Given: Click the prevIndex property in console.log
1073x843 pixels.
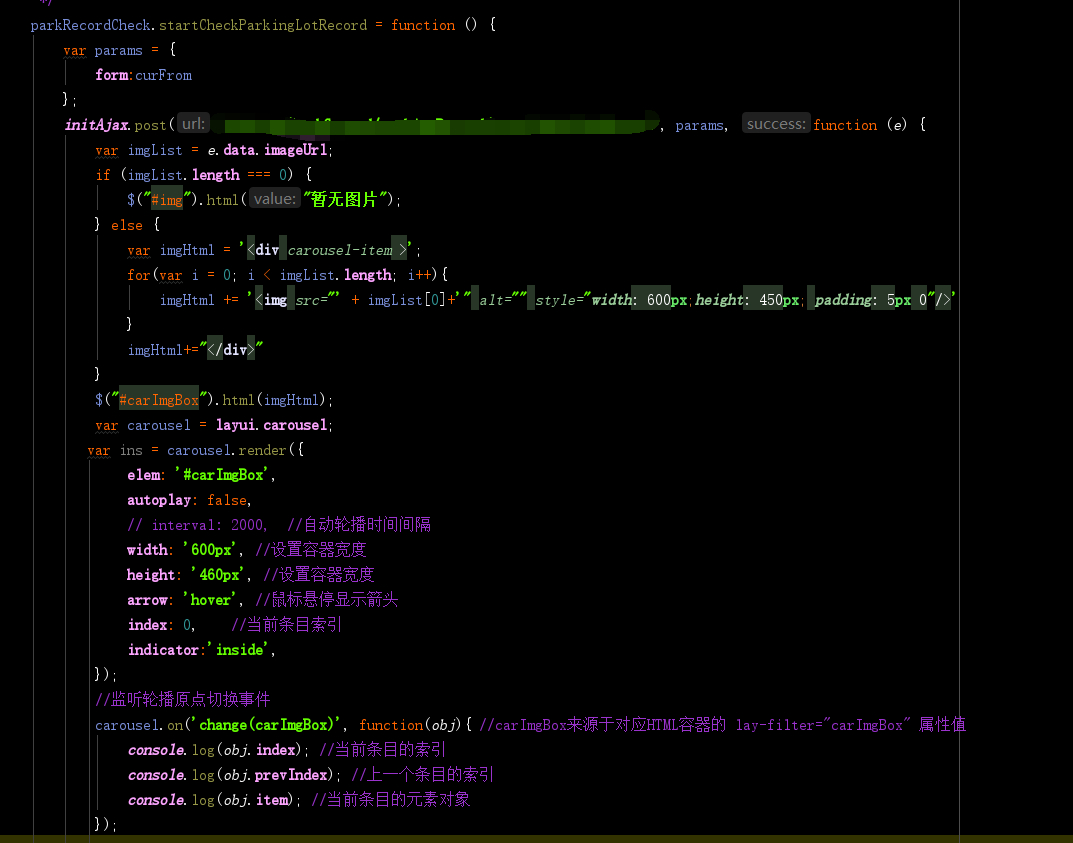Looking at the screenshot, I should pyautogui.click(x=291, y=775).
